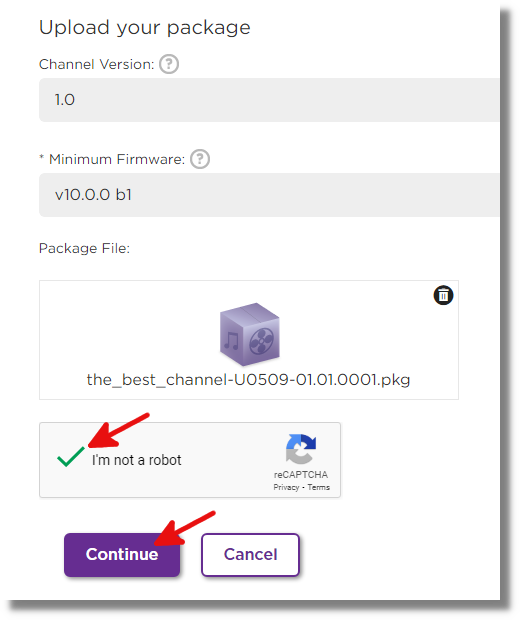Click the Upload your package heading
The height and width of the screenshot is (620, 520).
[145, 28]
